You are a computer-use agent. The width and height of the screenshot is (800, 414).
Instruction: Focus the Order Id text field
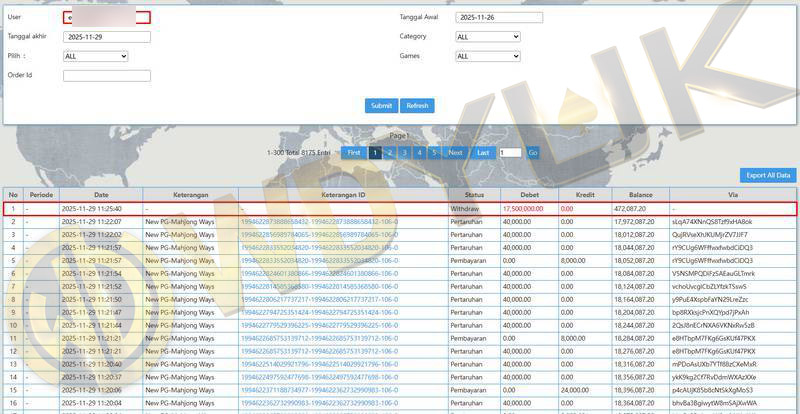106,75
